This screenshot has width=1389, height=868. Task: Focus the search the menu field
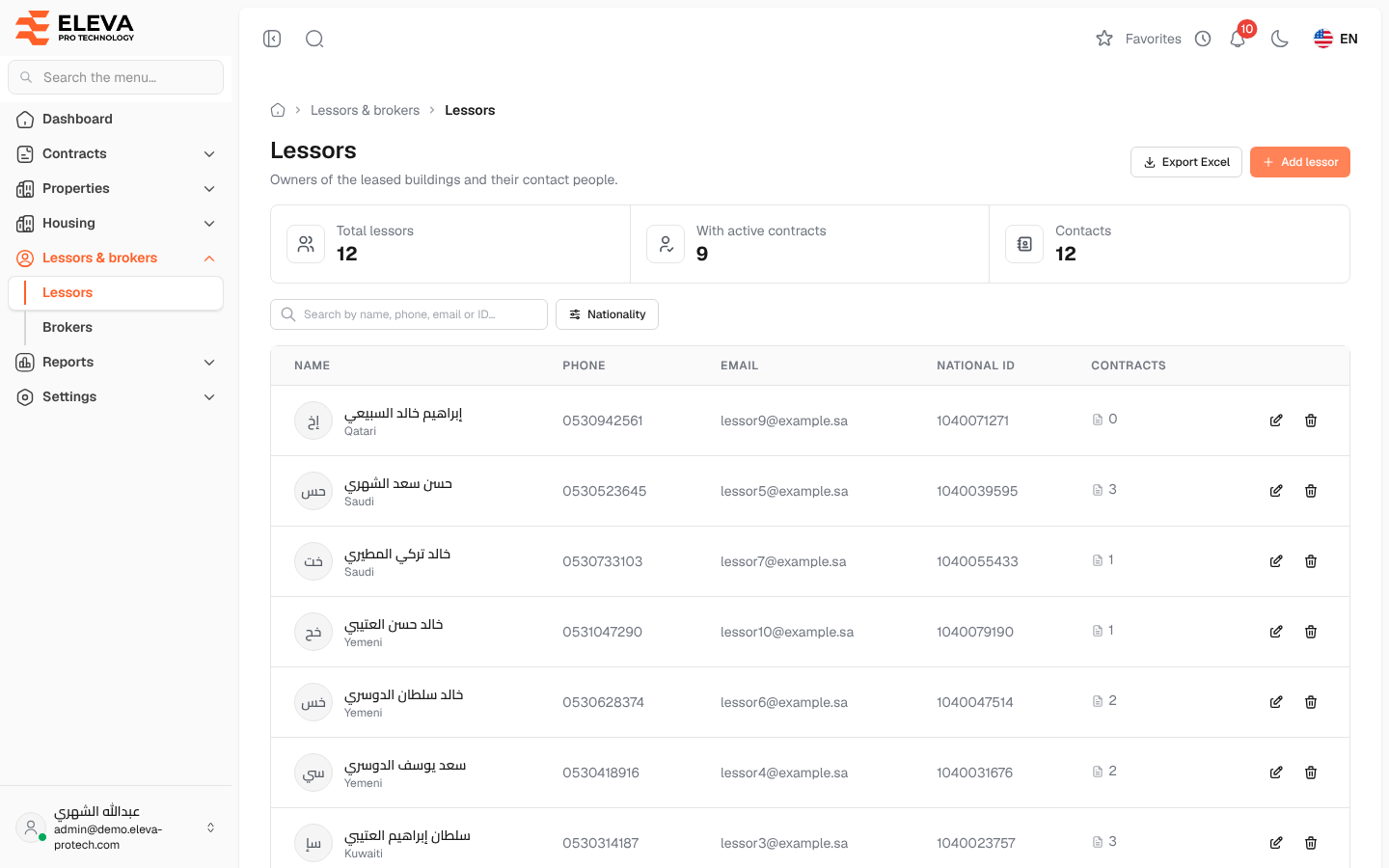pos(116,77)
